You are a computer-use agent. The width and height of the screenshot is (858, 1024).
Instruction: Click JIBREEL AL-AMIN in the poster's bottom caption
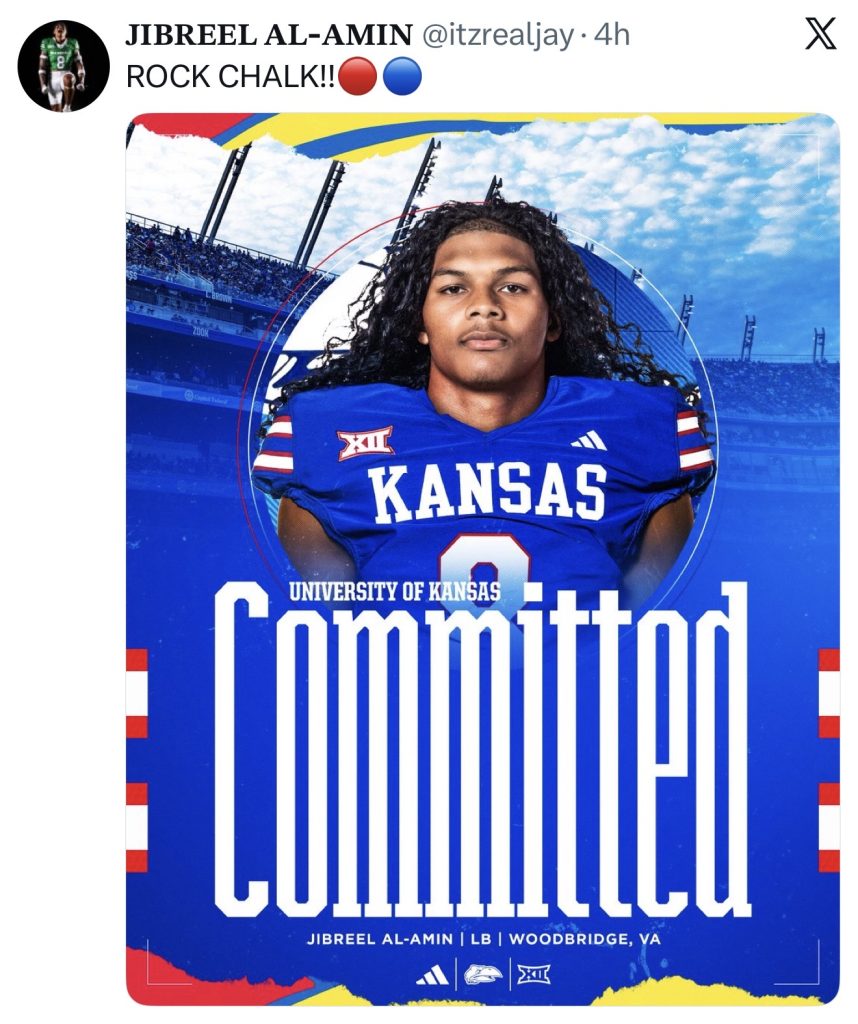coord(379,940)
